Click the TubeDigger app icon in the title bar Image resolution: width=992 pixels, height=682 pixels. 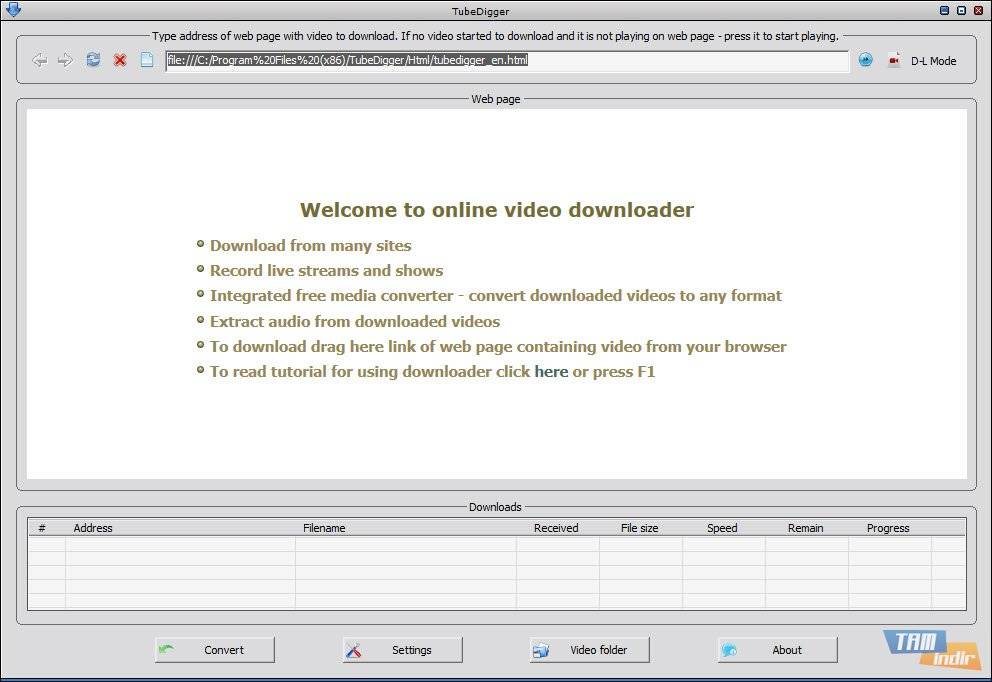(13, 11)
